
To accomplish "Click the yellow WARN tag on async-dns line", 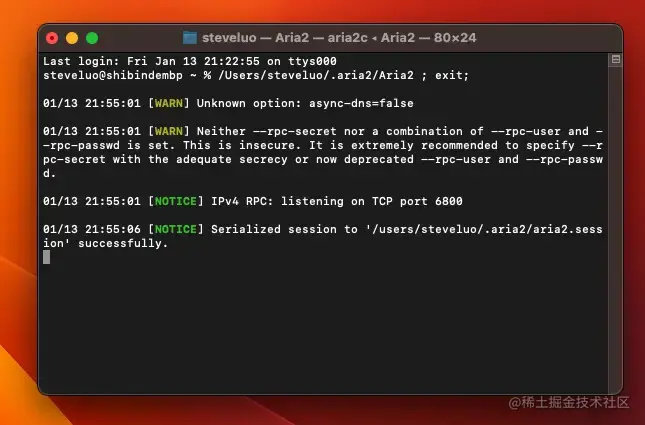I will [x=169, y=103].
